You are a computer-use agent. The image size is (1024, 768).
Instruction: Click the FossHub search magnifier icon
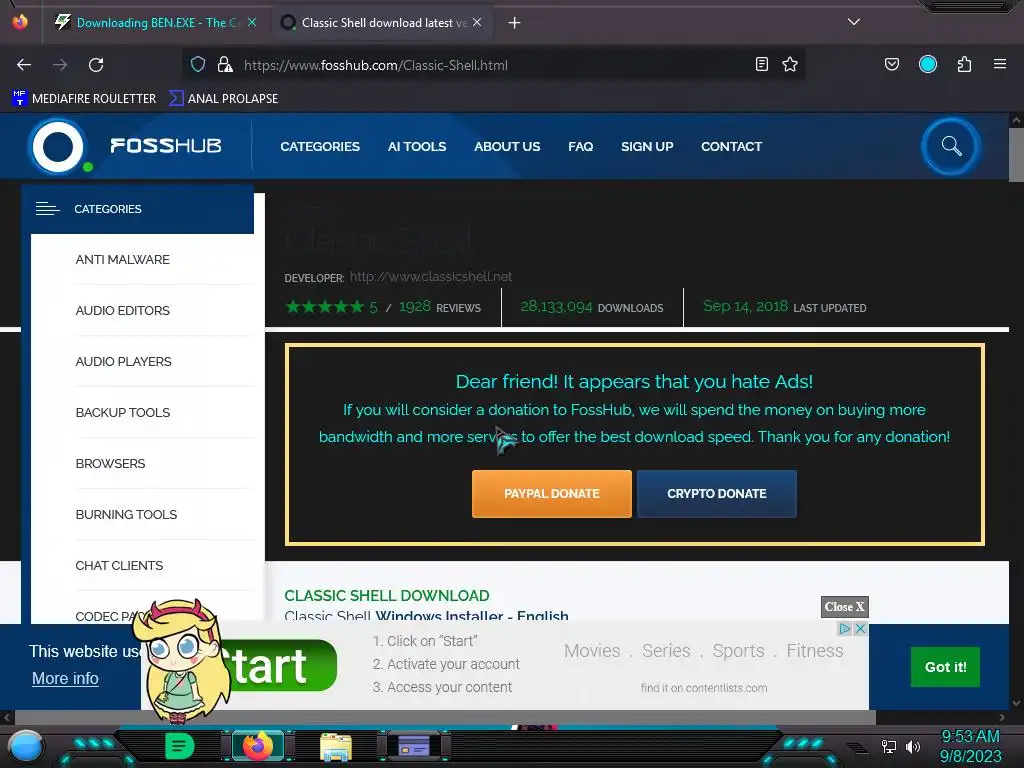(951, 146)
